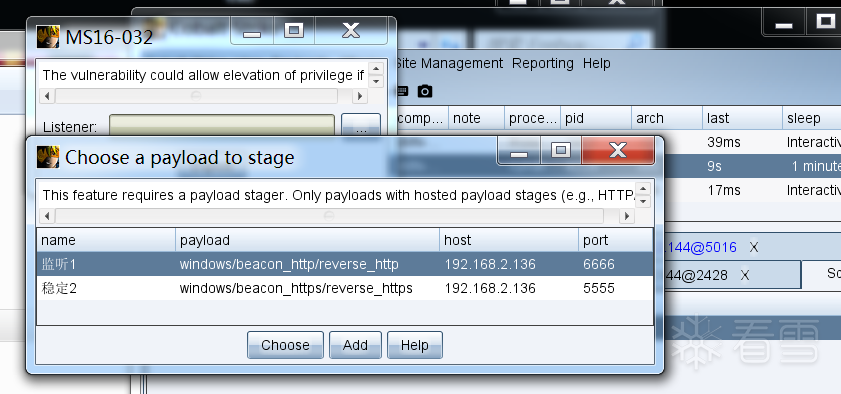Click windows/beacon_http/reverse_http payload cell

[289, 264]
